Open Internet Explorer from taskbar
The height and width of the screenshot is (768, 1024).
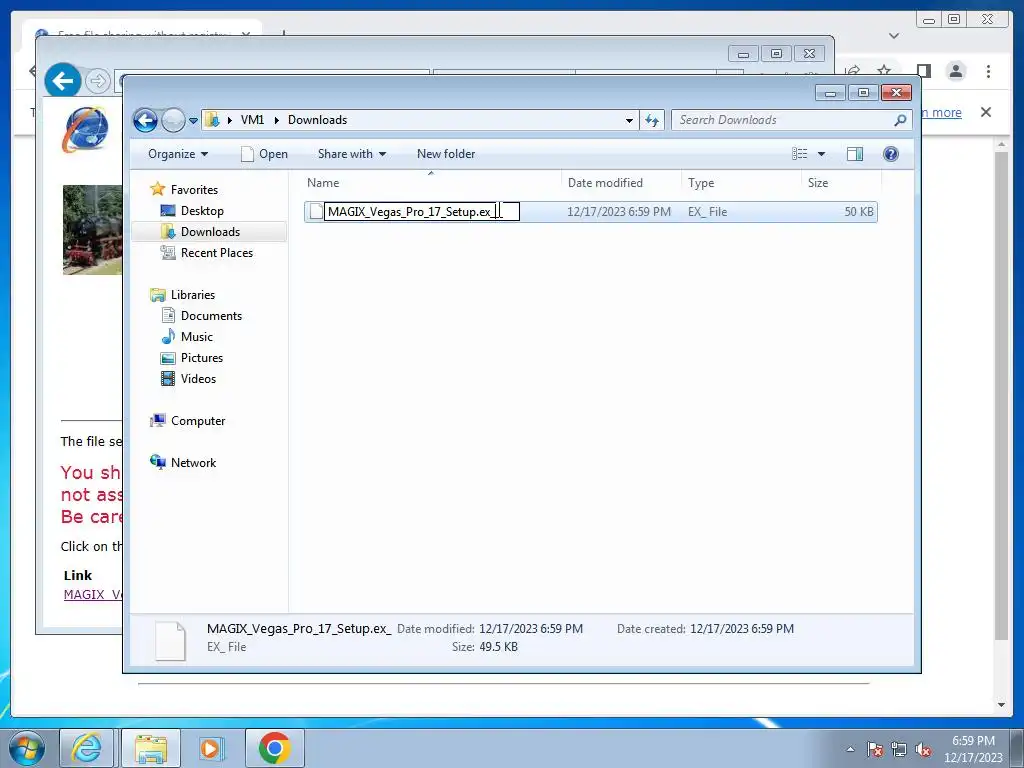tap(87, 748)
